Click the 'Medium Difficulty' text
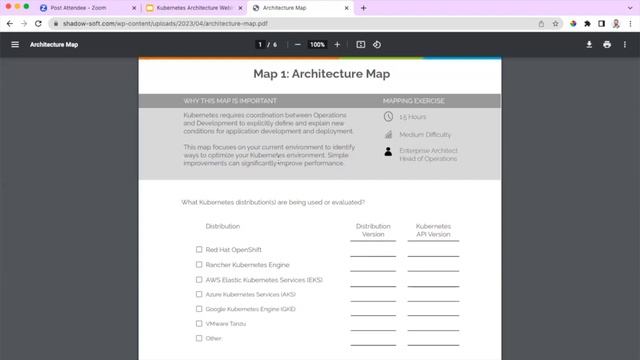The height and width of the screenshot is (360, 640). pyautogui.click(x=425, y=134)
